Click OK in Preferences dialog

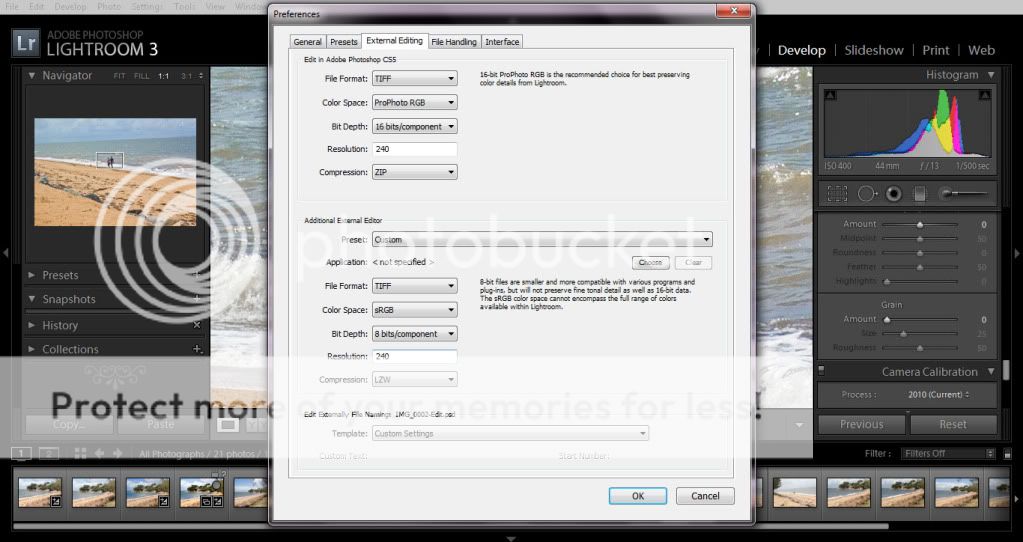(x=638, y=496)
